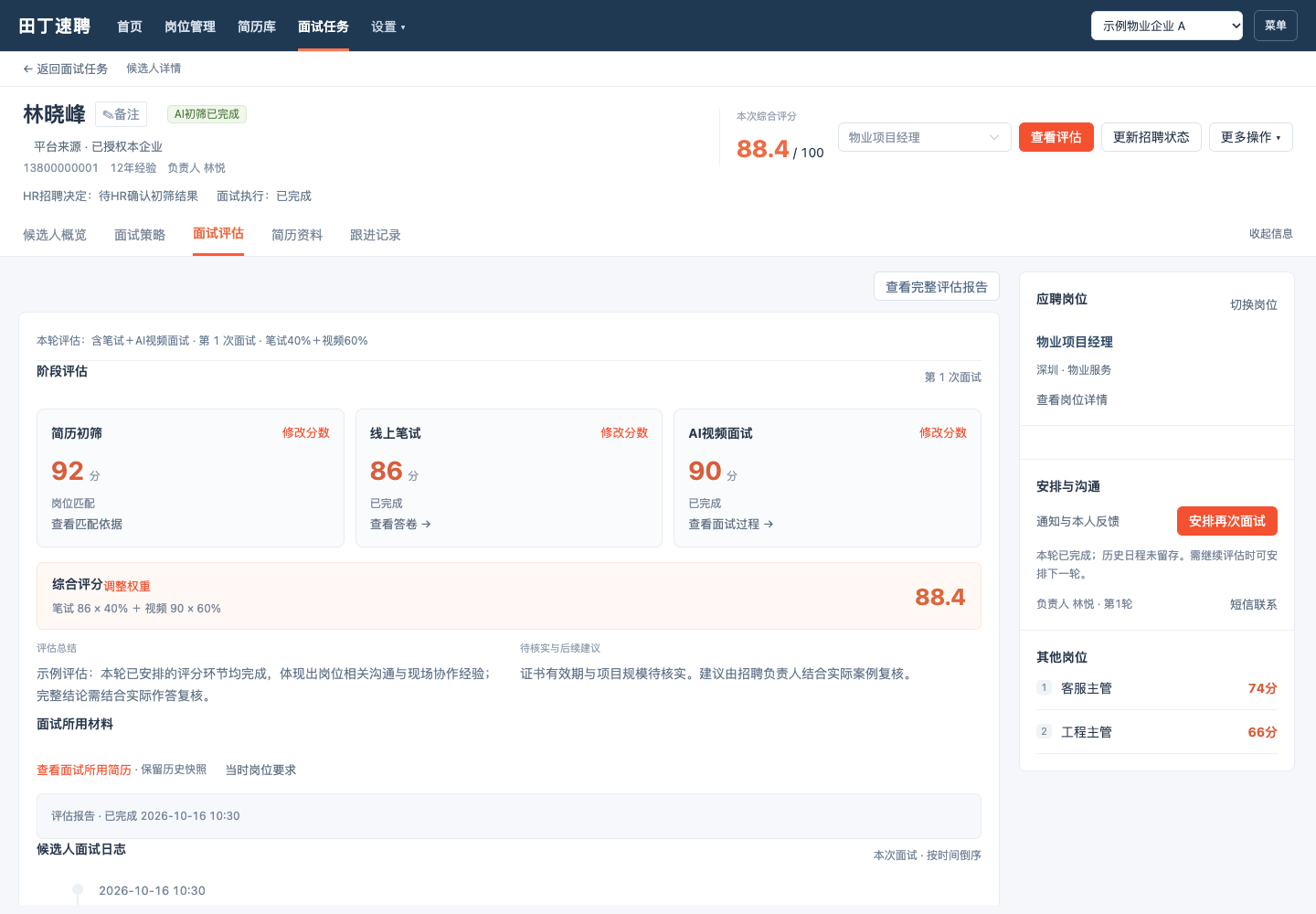1316x914 pixels.
Task: Click the 田丁速聘 logo
Action: [55, 26]
